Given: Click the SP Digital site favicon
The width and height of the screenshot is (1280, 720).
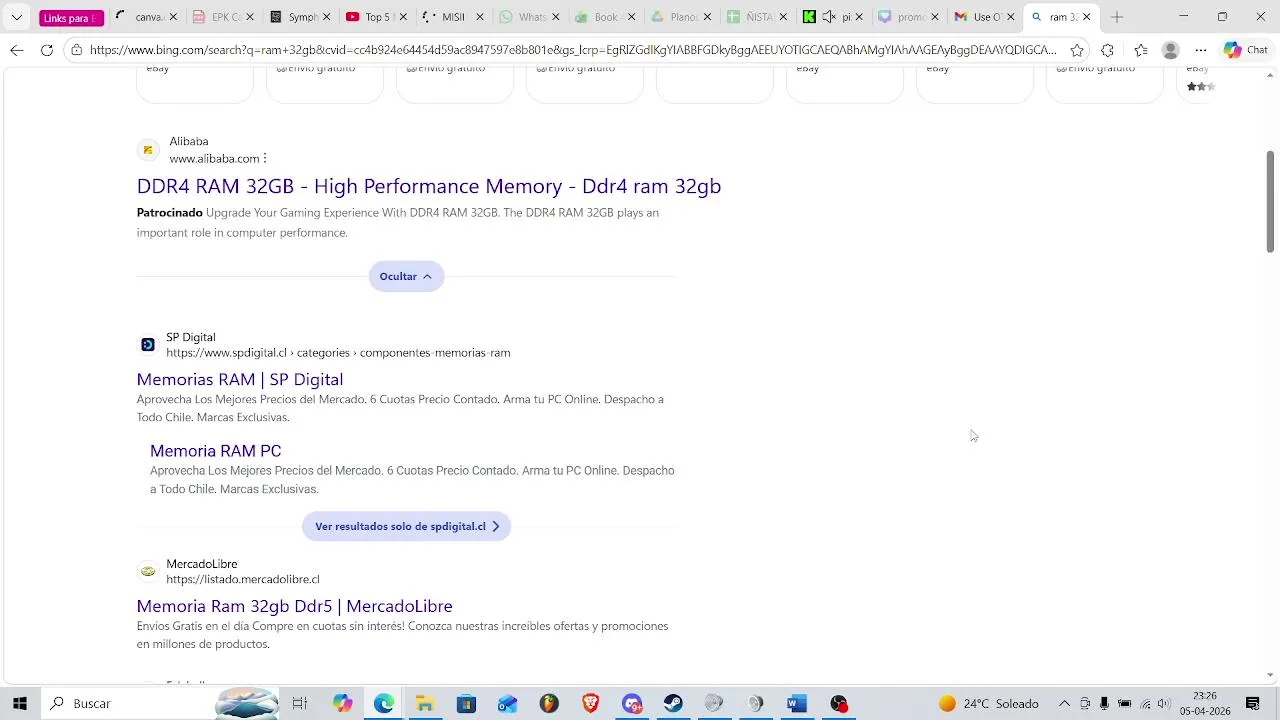Looking at the screenshot, I should click(x=148, y=345).
